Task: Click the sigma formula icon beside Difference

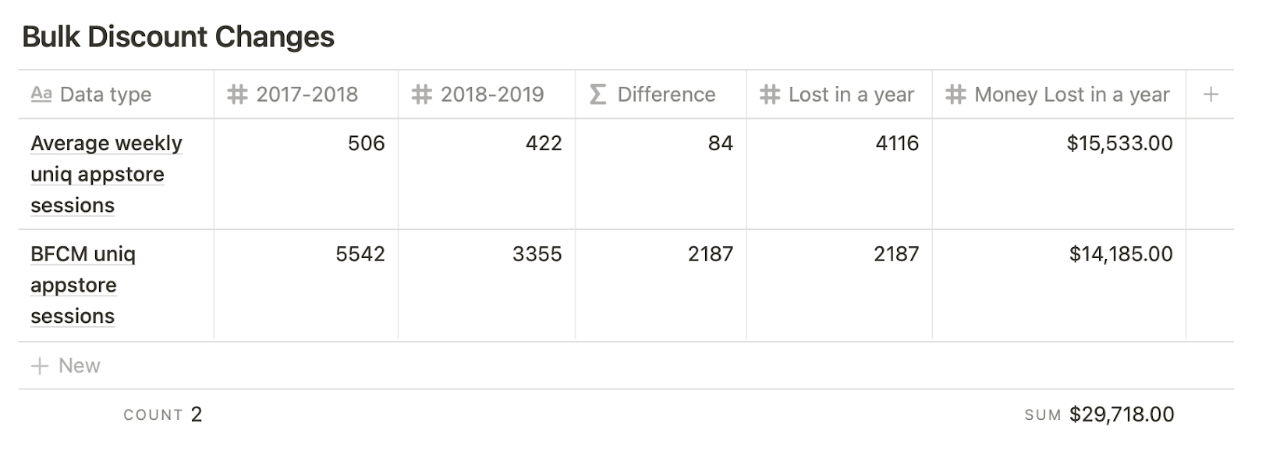Action: click(x=597, y=94)
